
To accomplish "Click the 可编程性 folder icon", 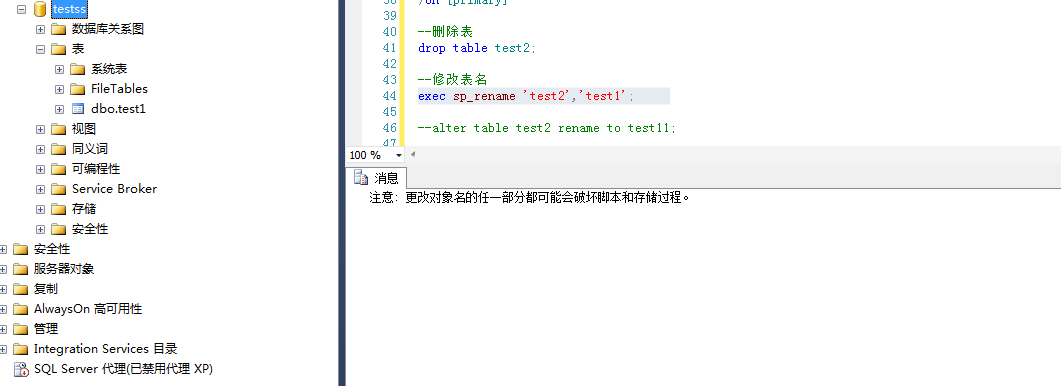I will [x=59, y=169].
